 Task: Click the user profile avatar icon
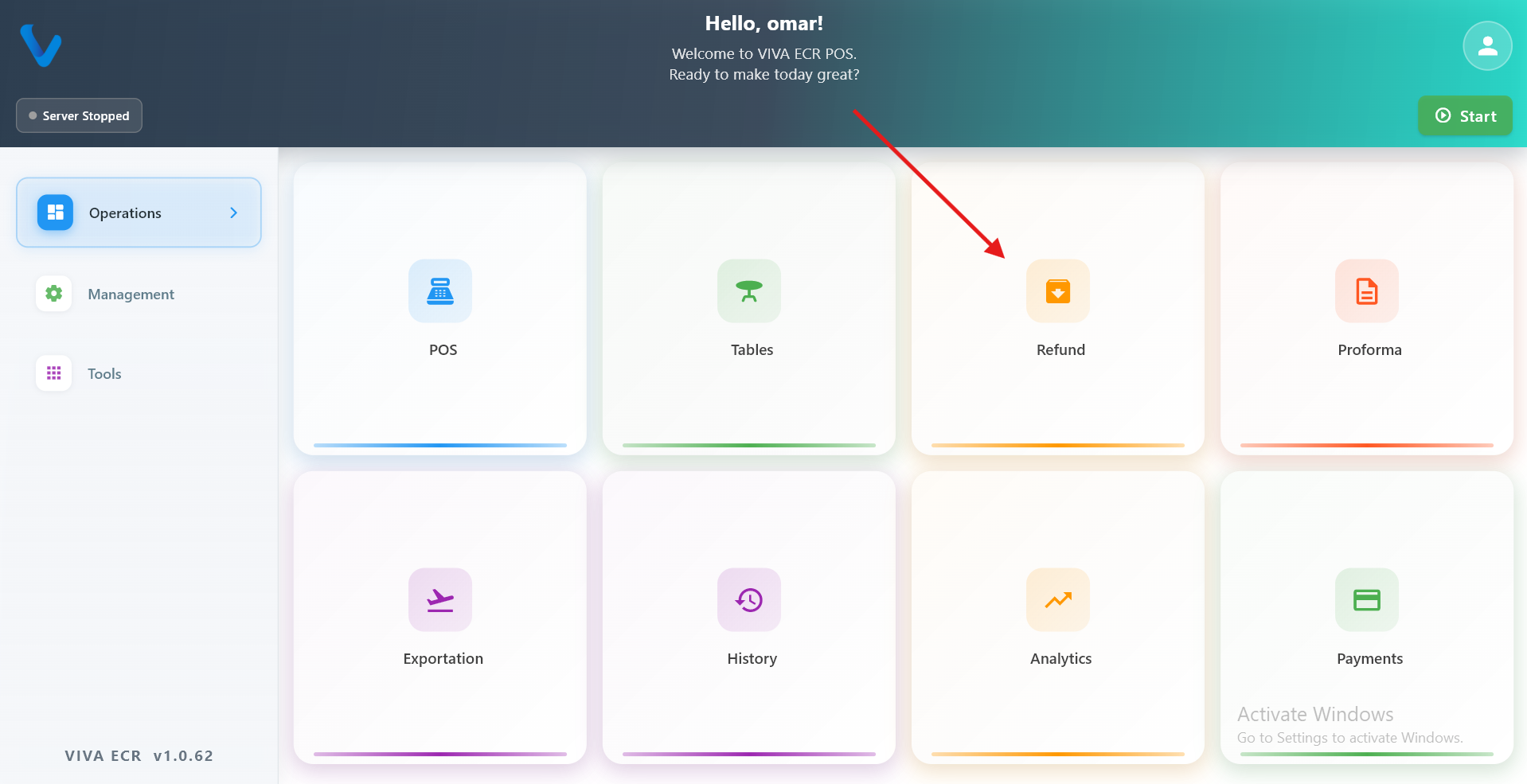click(x=1487, y=46)
